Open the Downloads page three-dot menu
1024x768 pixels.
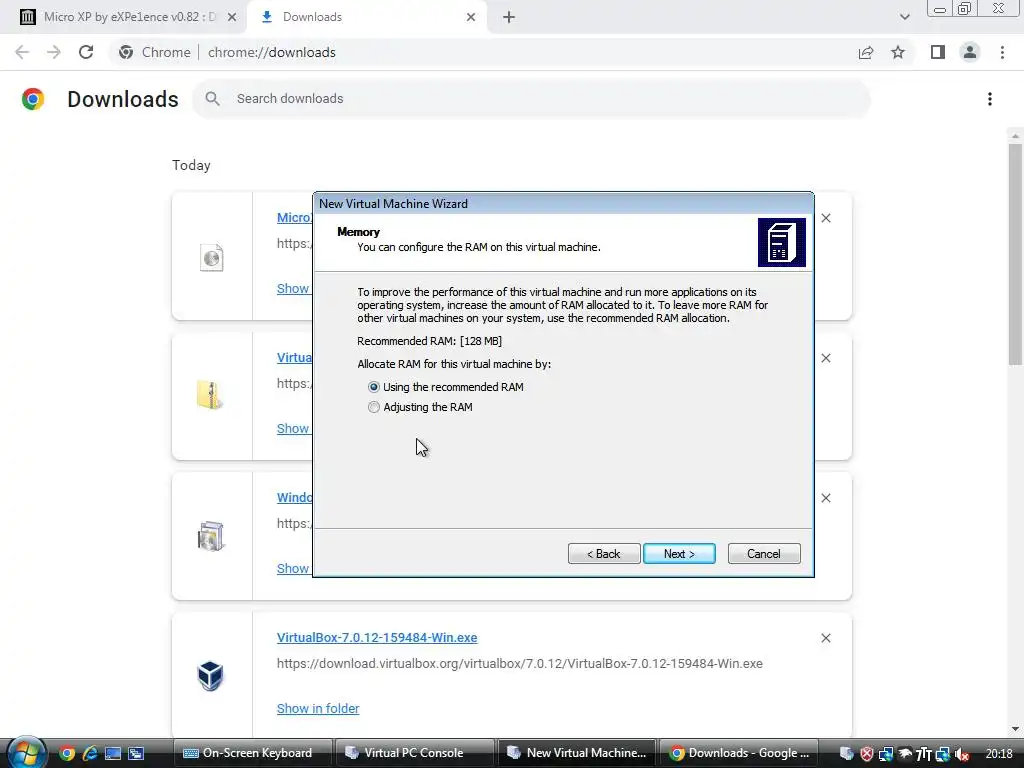pos(989,99)
